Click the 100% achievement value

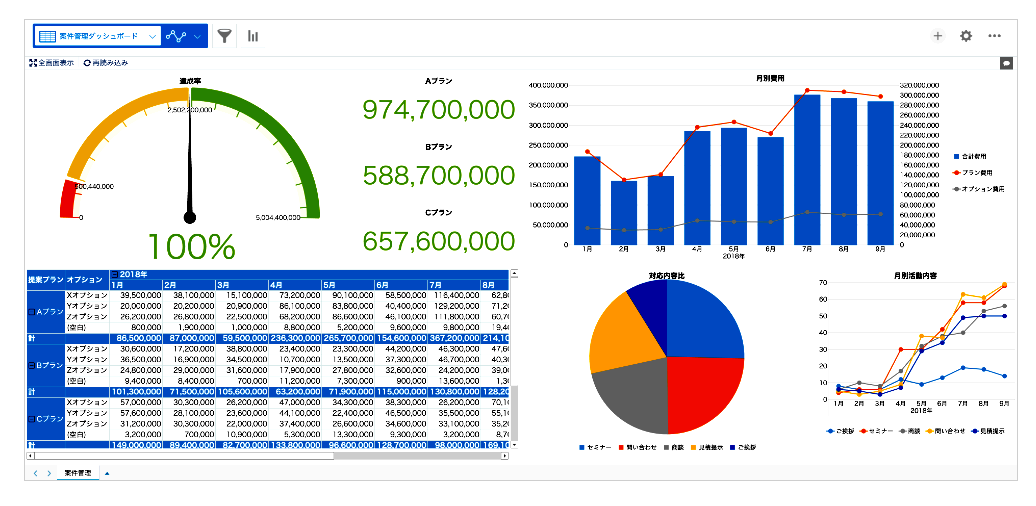[x=190, y=246]
